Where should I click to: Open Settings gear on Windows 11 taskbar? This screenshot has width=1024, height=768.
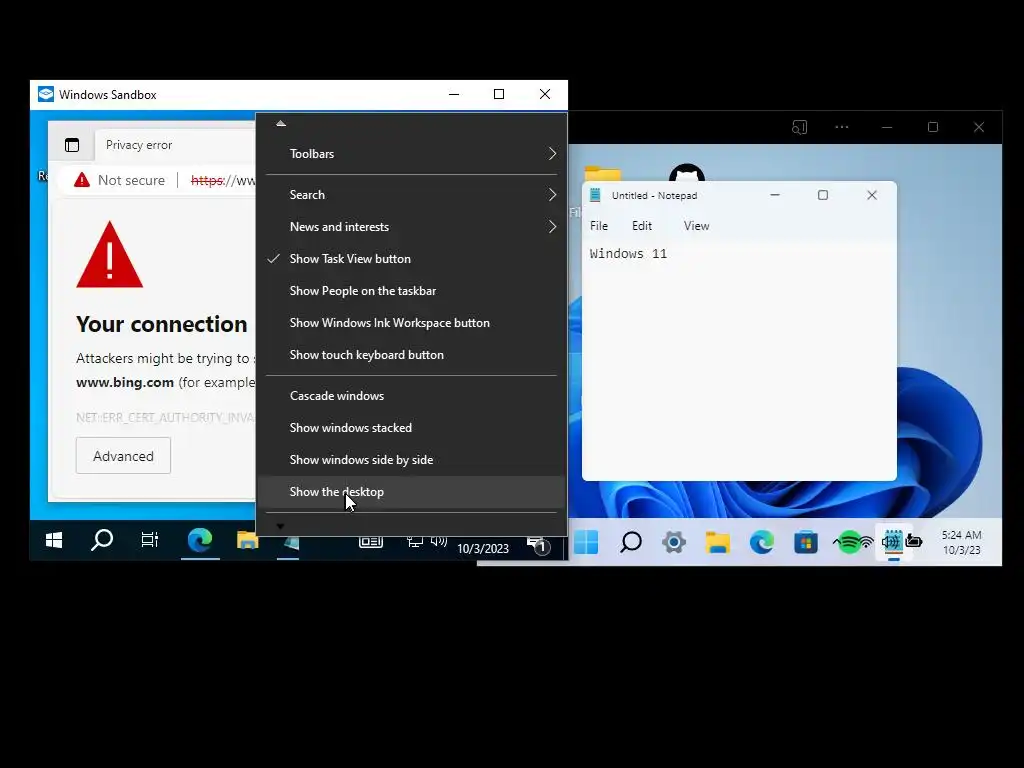tap(674, 542)
